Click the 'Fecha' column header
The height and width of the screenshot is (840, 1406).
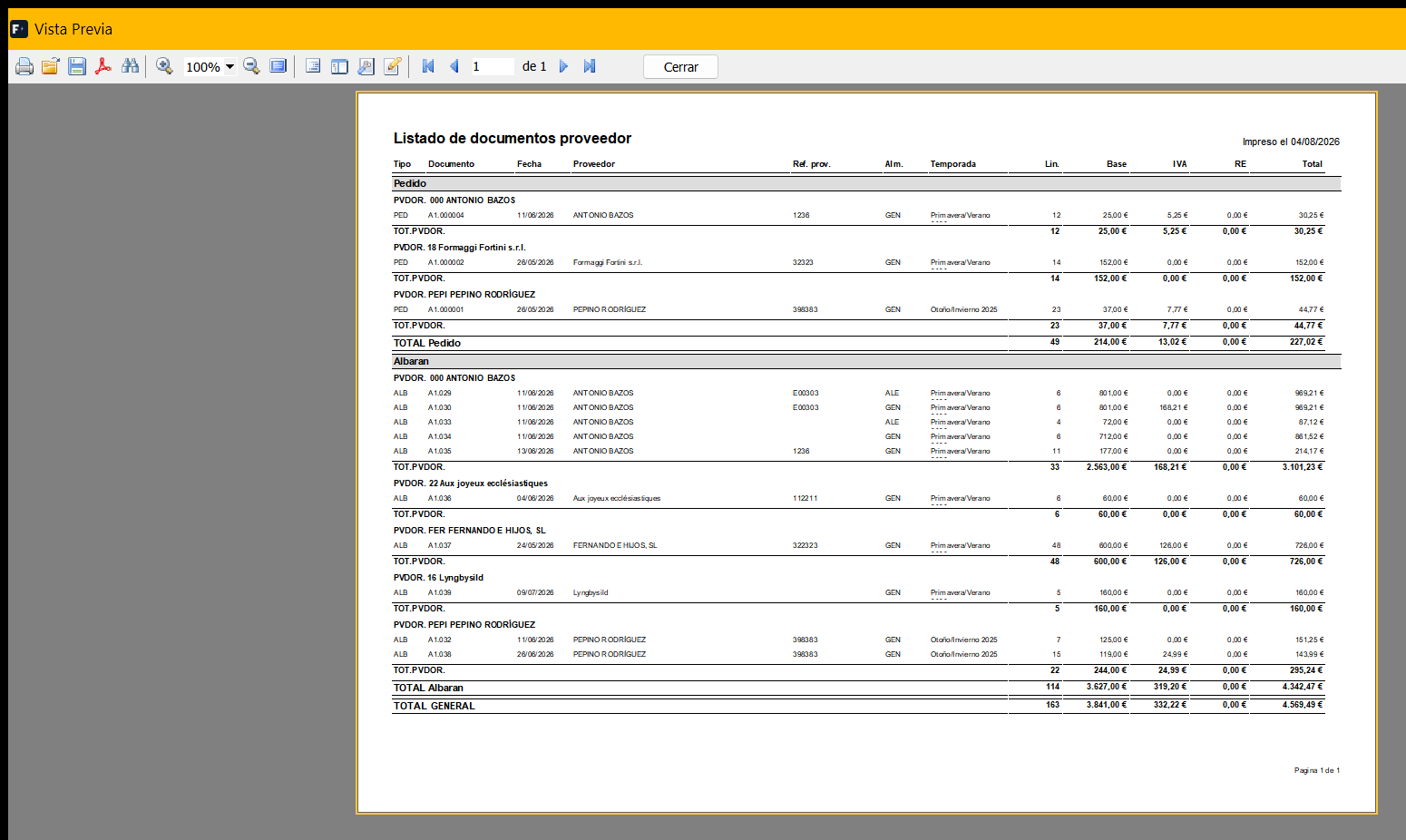click(x=530, y=164)
